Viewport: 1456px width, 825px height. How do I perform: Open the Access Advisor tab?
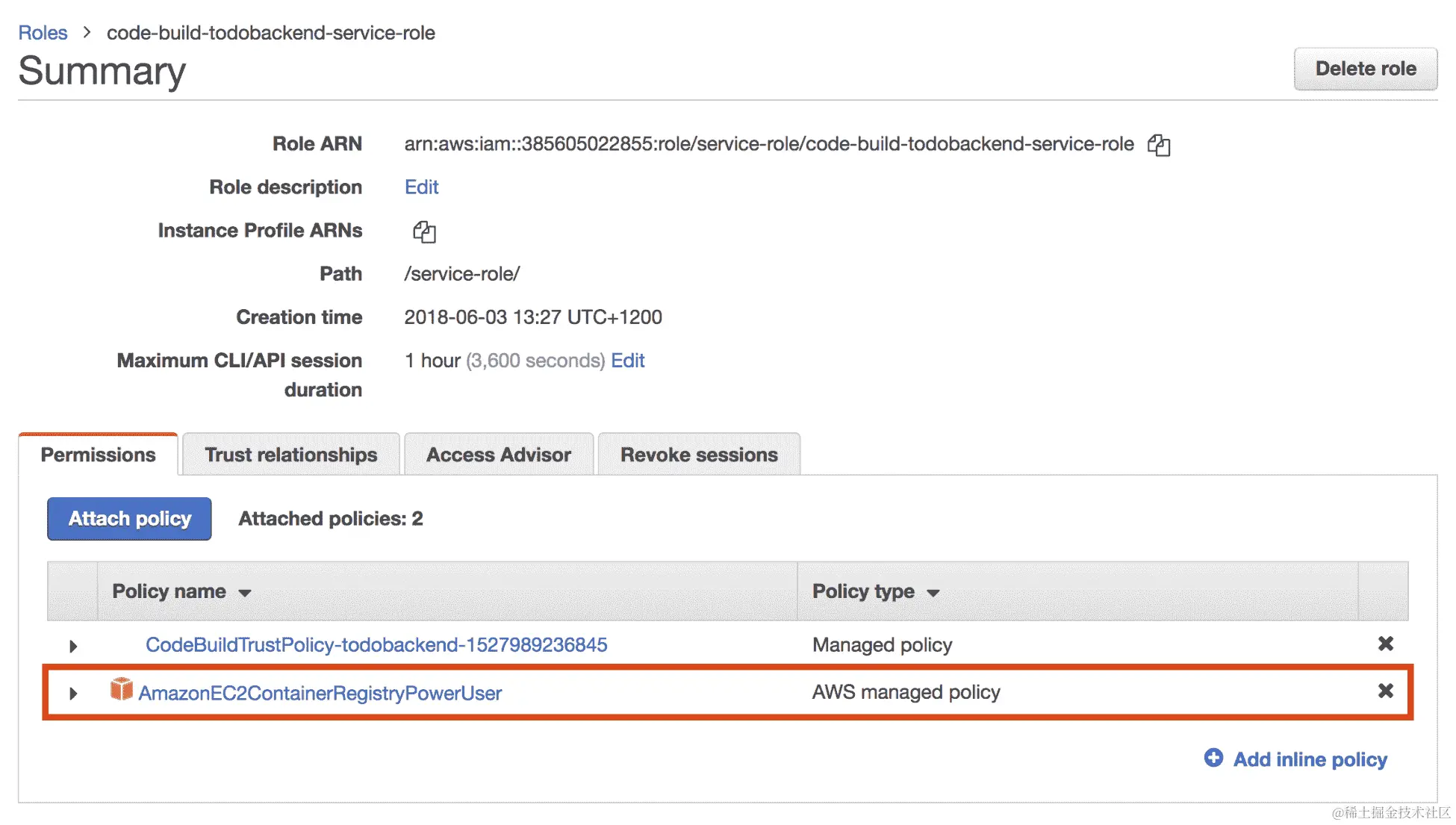(x=498, y=455)
